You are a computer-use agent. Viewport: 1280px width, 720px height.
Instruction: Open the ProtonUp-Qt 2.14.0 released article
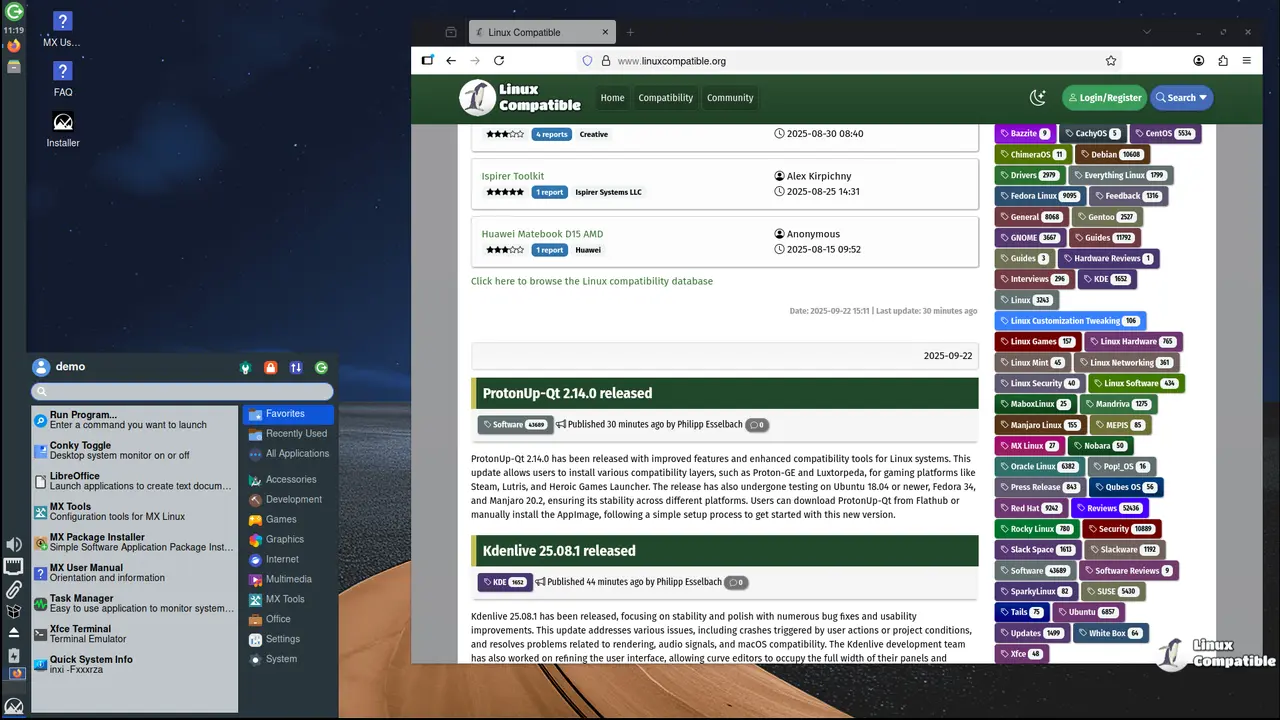pos(567,393)
